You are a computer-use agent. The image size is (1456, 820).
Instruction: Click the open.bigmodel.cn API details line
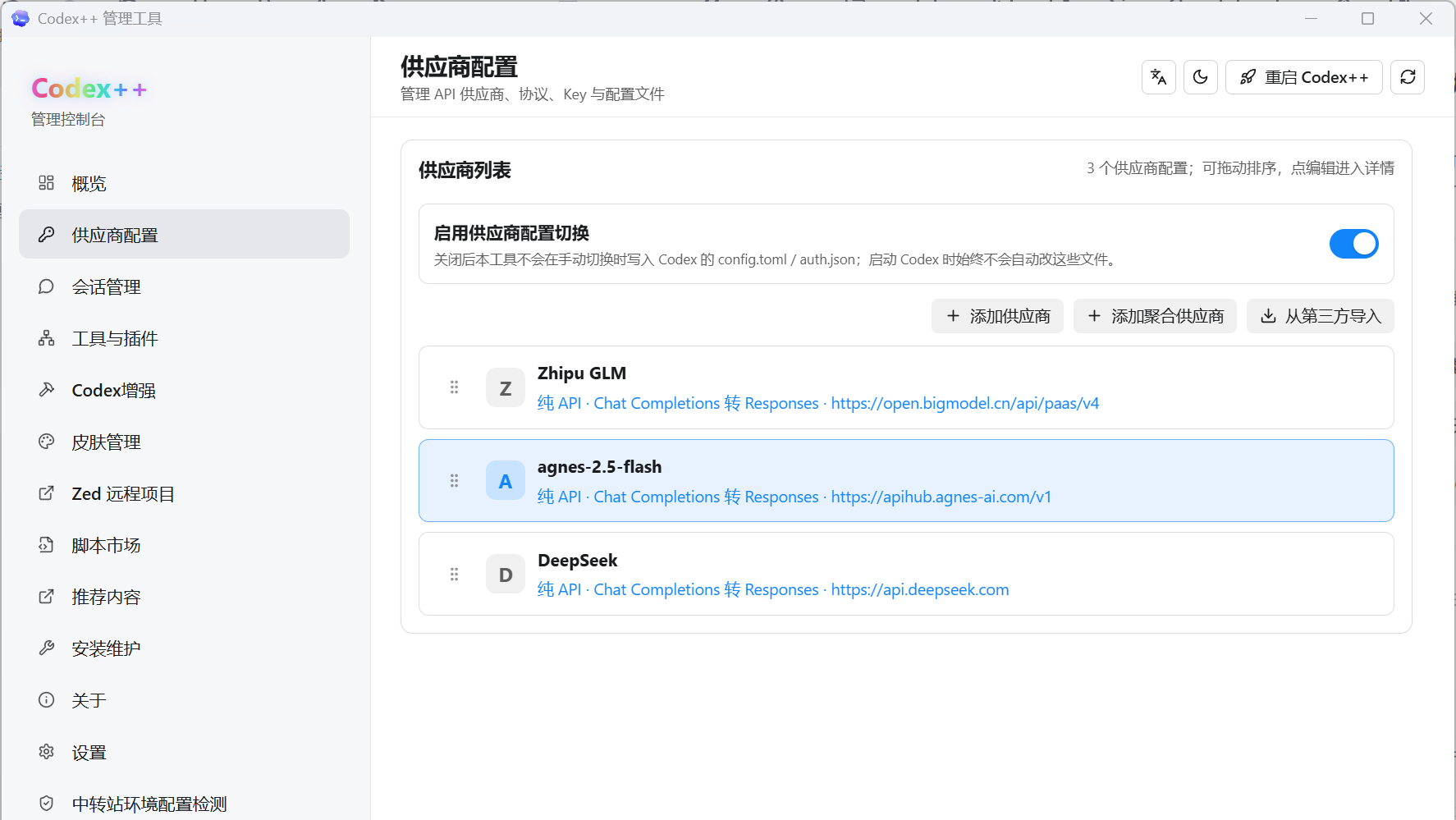pyautogui.click(x=817, y=403)
